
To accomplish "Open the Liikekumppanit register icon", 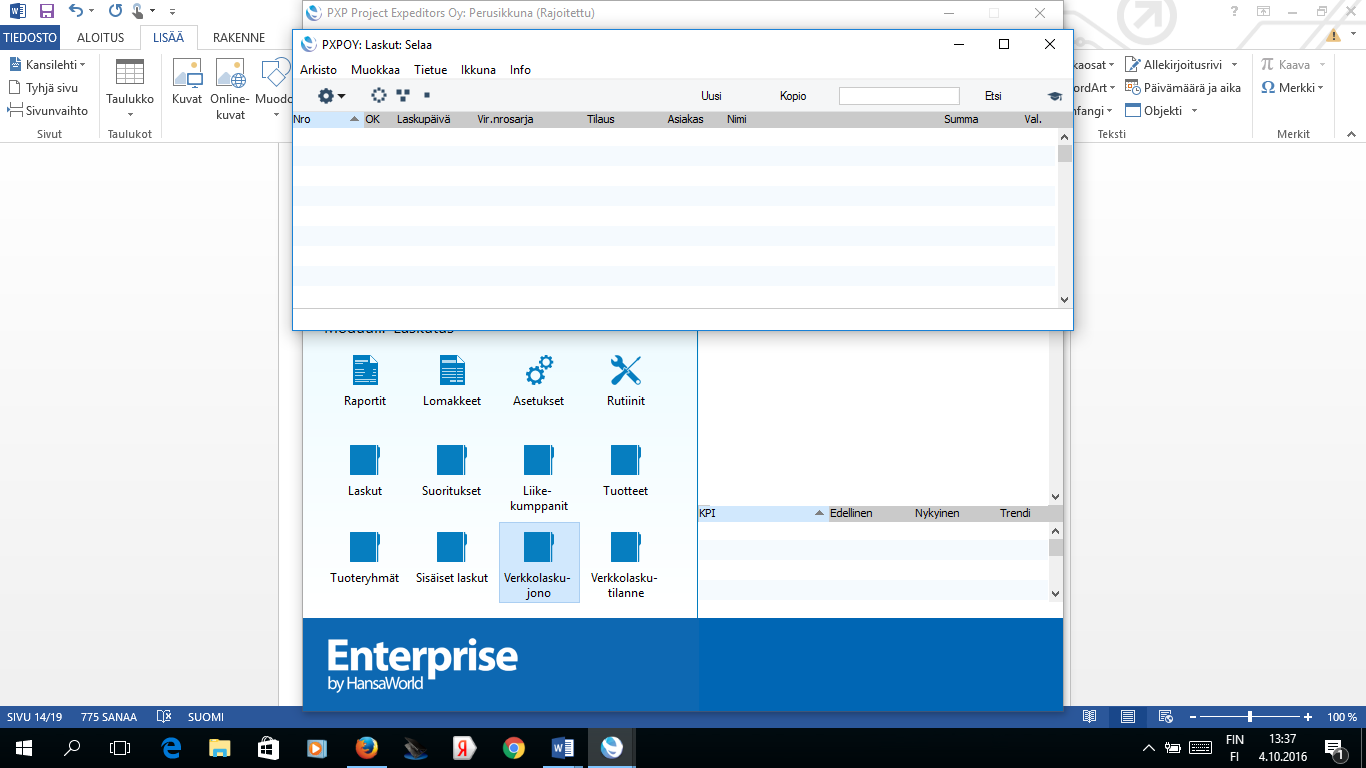I will coord(539,460).
